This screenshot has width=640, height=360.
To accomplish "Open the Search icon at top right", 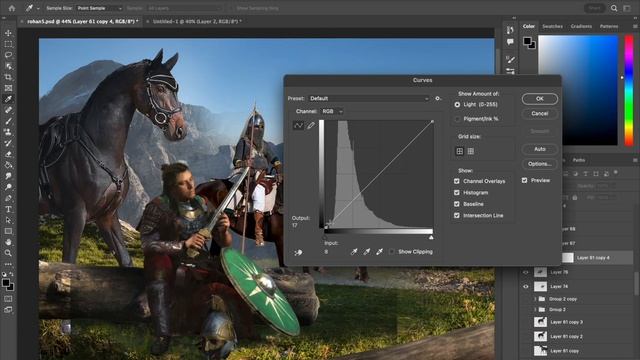I will 614,8.
